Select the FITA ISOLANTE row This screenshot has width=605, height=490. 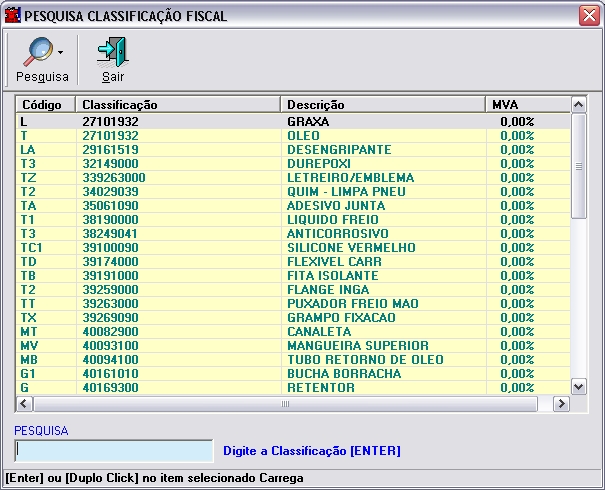click(293, 275)
